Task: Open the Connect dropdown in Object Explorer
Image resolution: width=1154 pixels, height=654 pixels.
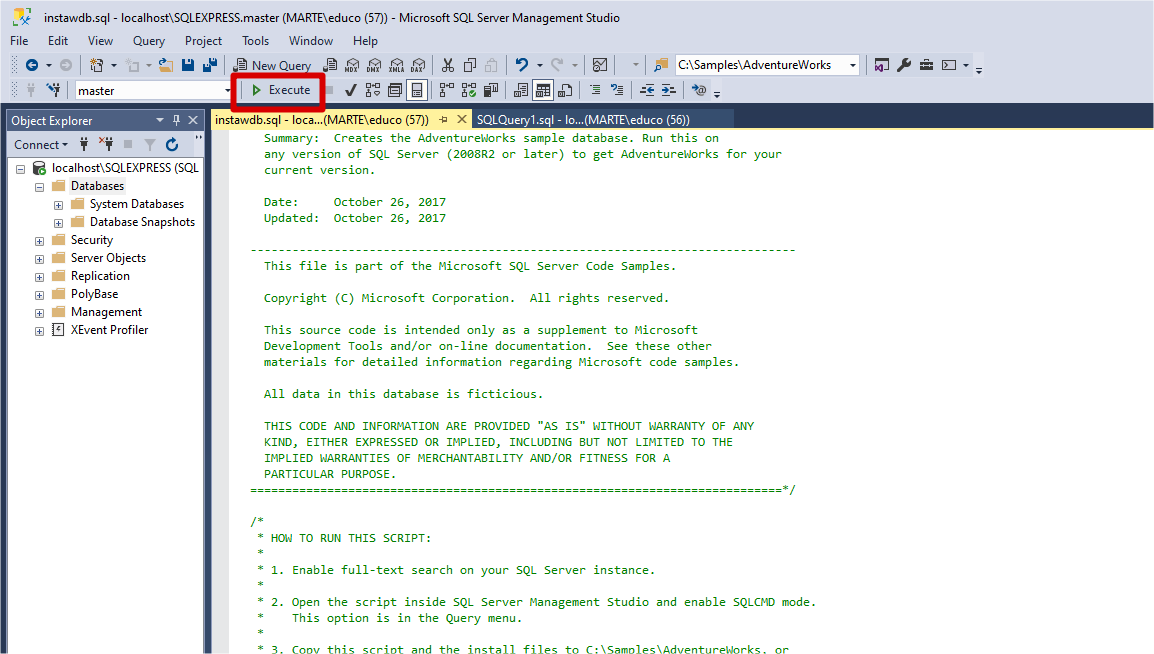Action: point(40,144)
